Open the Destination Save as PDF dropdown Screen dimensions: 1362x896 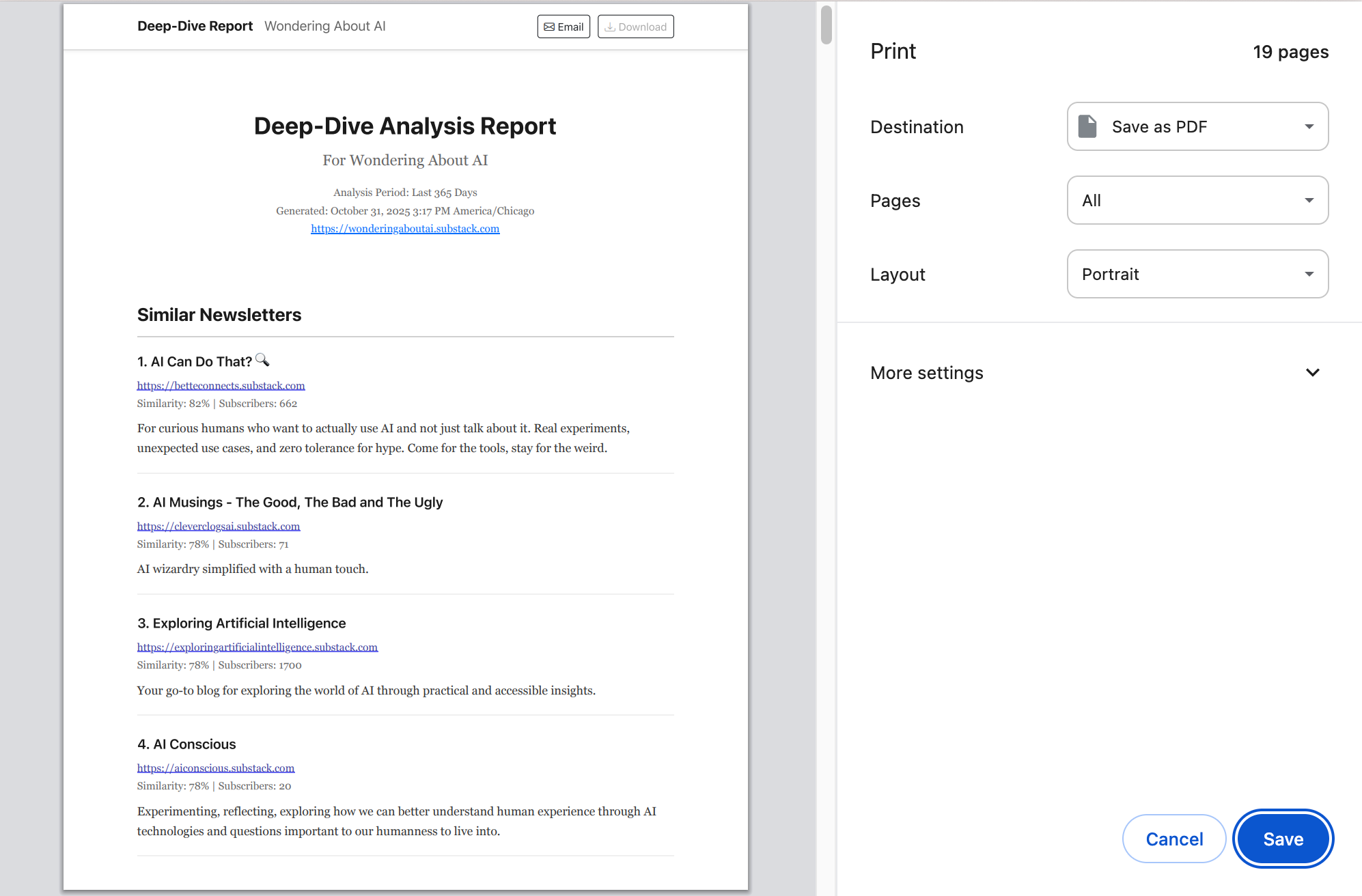[1197, 126]
